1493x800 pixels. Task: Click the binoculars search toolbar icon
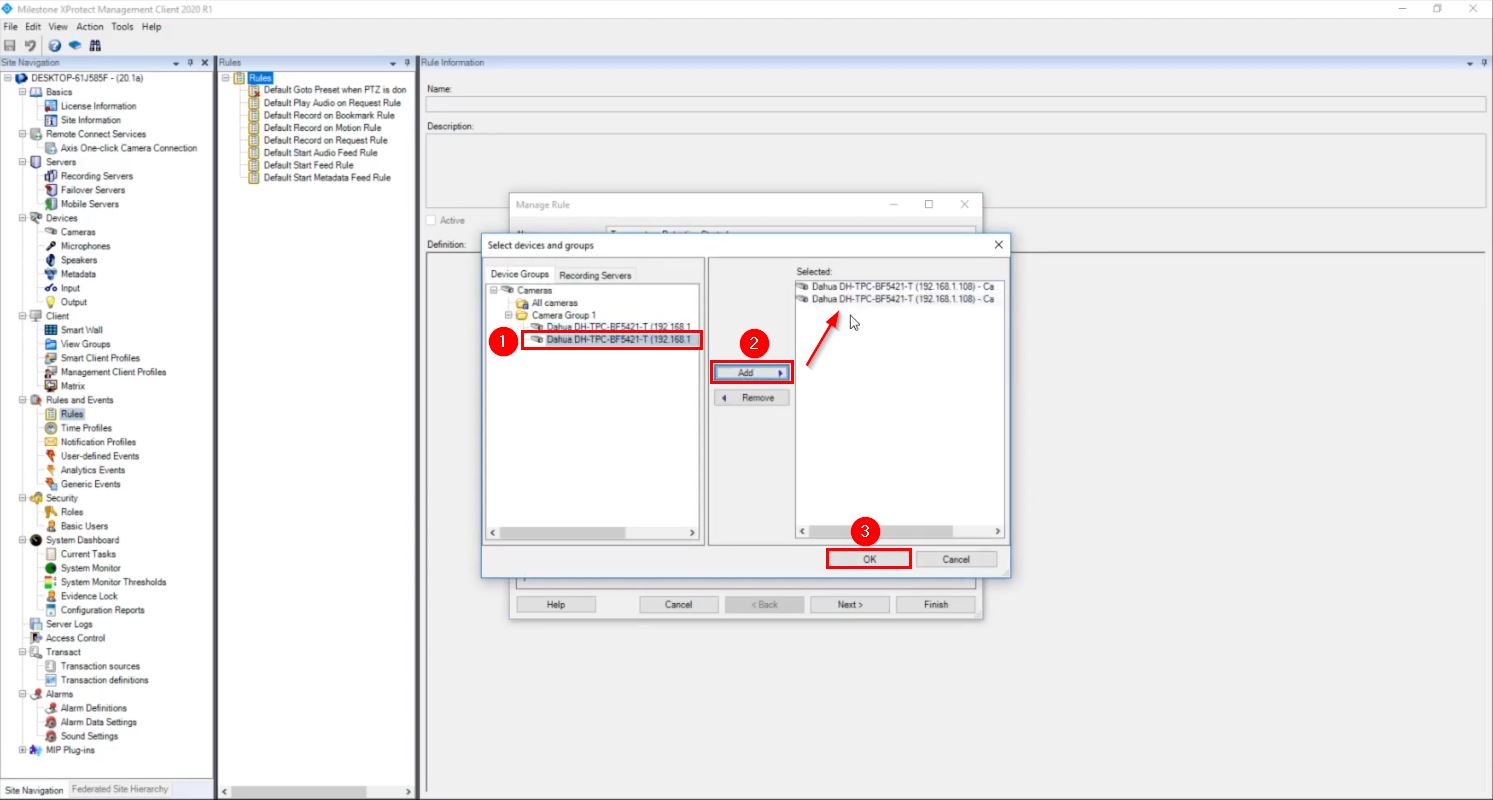(95, 45)
